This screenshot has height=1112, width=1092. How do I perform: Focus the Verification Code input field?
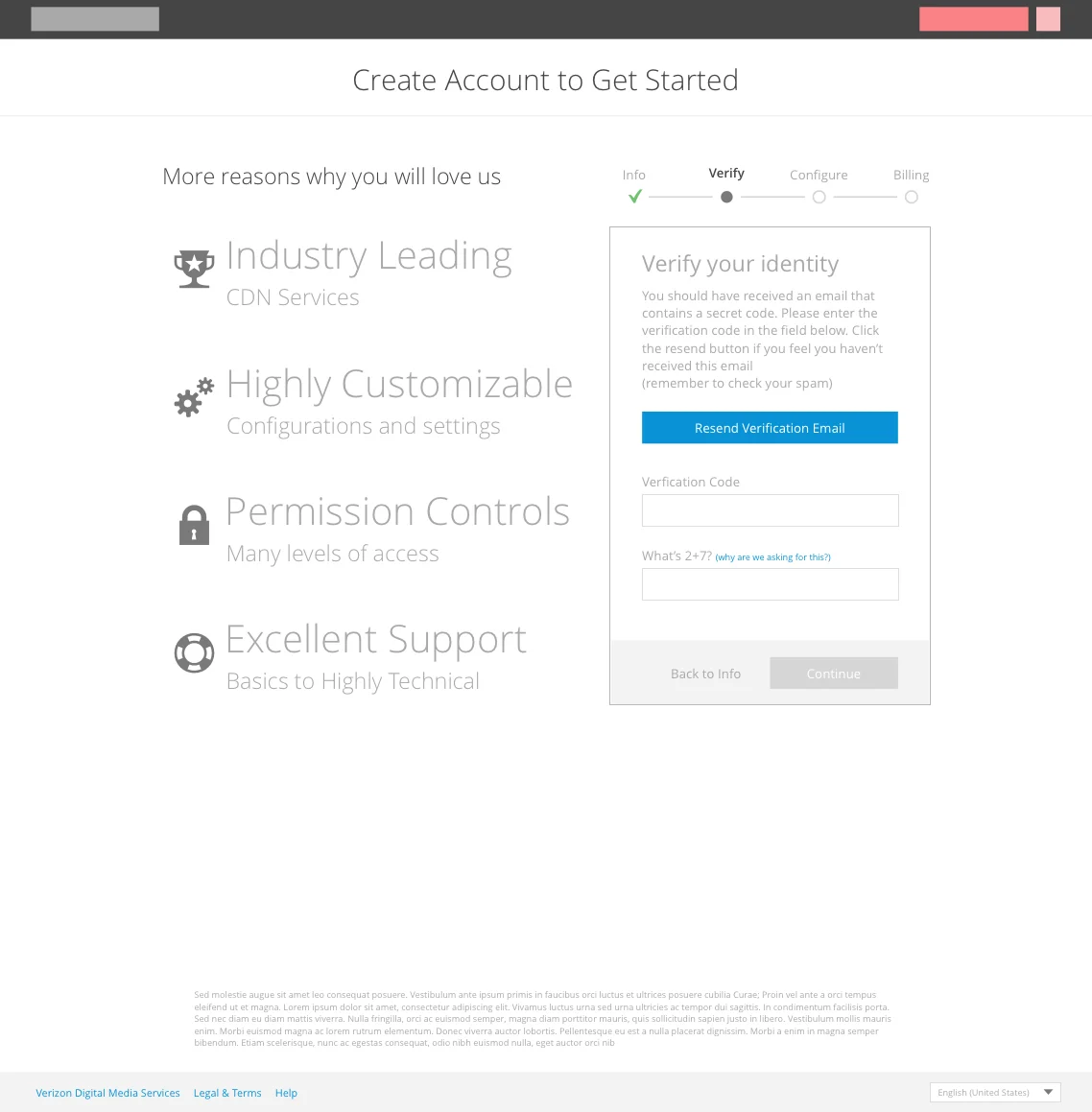(x=771, y=510)
